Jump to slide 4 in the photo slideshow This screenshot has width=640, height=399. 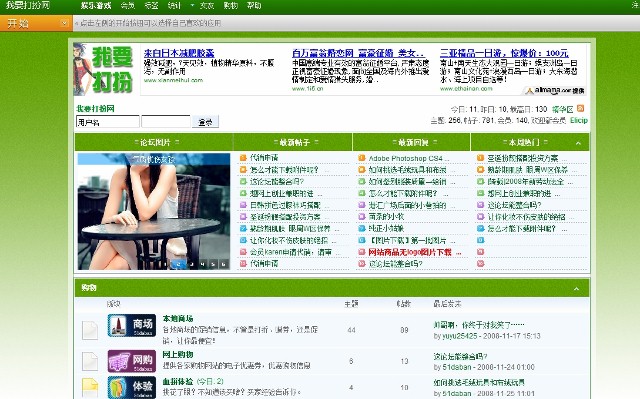pyautogui.click(x=202, y=264)
